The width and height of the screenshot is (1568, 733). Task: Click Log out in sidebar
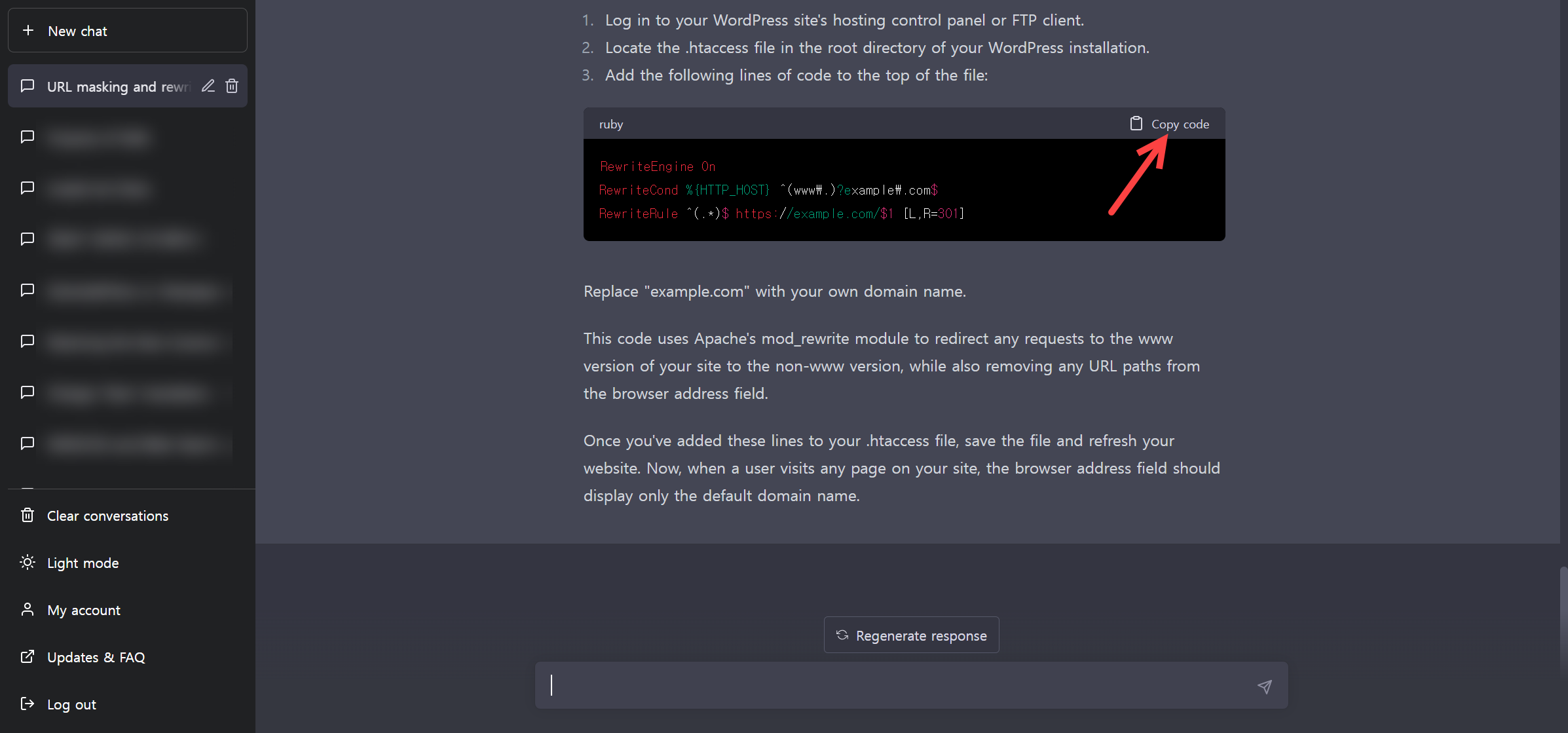(72, 704)
